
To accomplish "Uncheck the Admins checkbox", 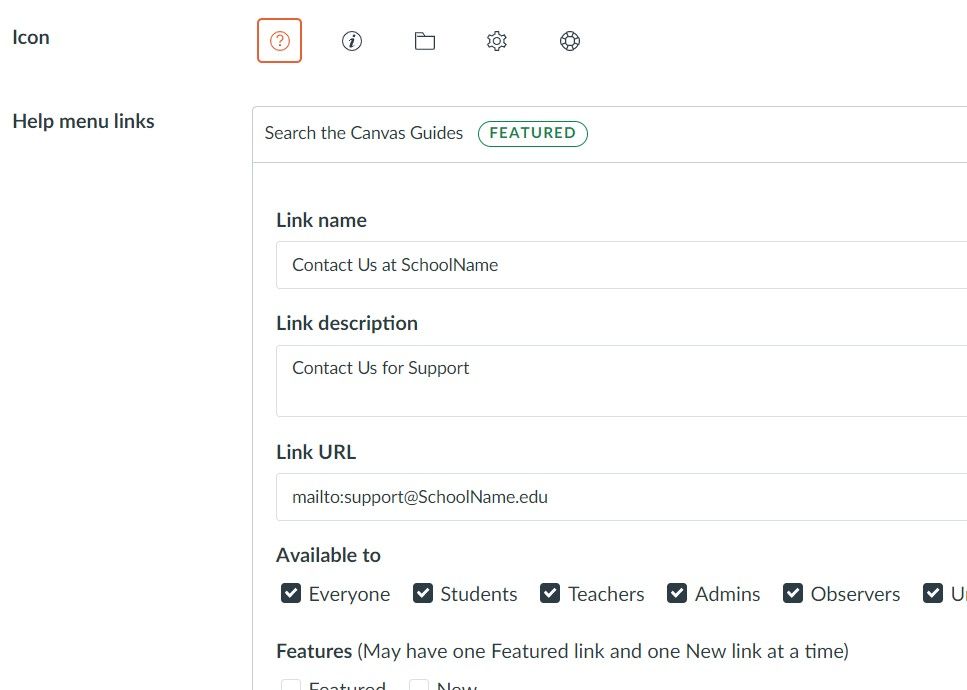I will click(x=677, y=593).
